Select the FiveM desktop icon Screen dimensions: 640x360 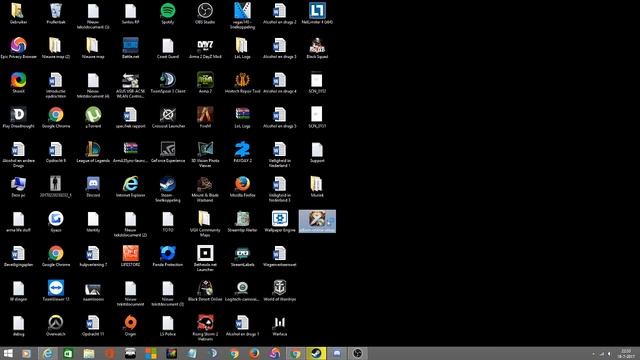(205, 114)
